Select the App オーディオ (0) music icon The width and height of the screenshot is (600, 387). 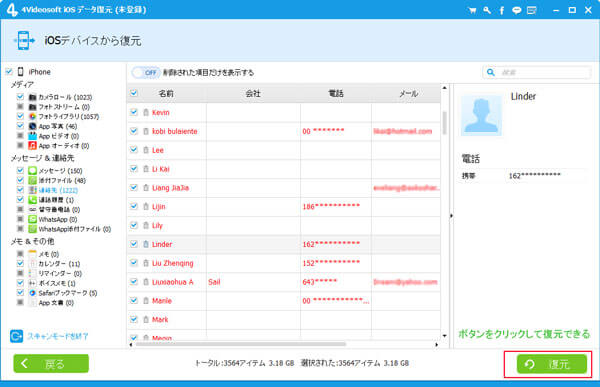click(33, 145)
